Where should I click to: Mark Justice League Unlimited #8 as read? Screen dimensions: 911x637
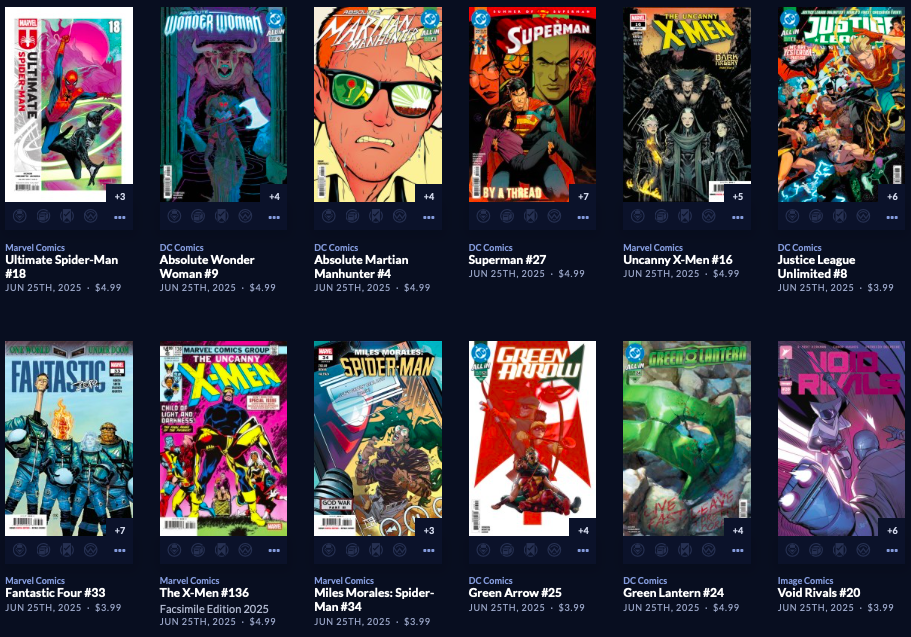click(x=840, y=217)
